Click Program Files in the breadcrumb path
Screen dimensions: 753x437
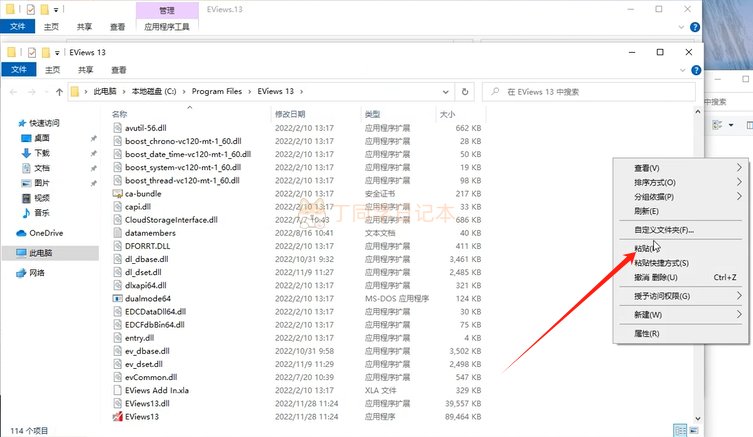[217, 91]
